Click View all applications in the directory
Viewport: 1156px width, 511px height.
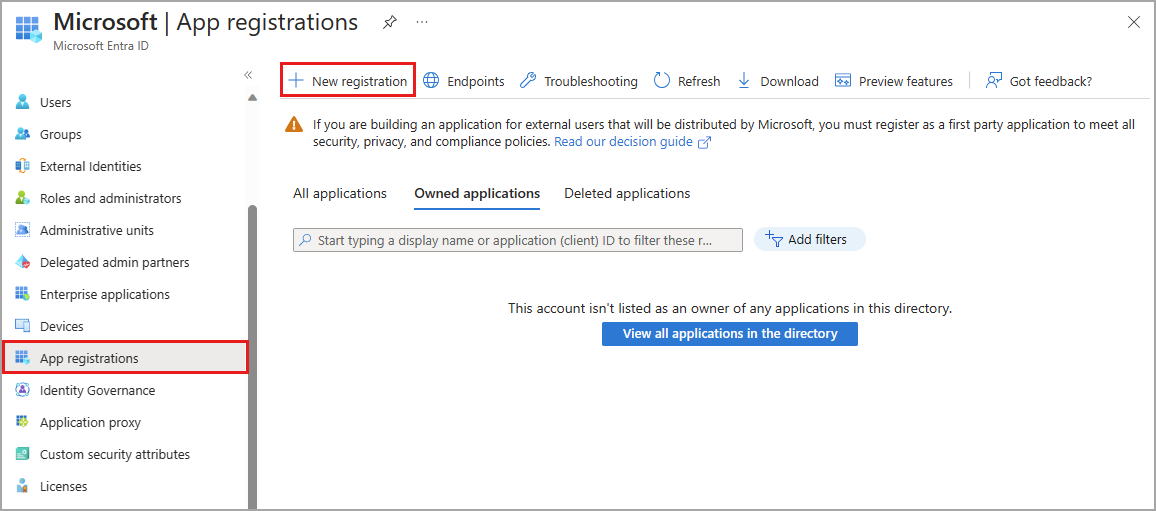[x=730, y=334]
